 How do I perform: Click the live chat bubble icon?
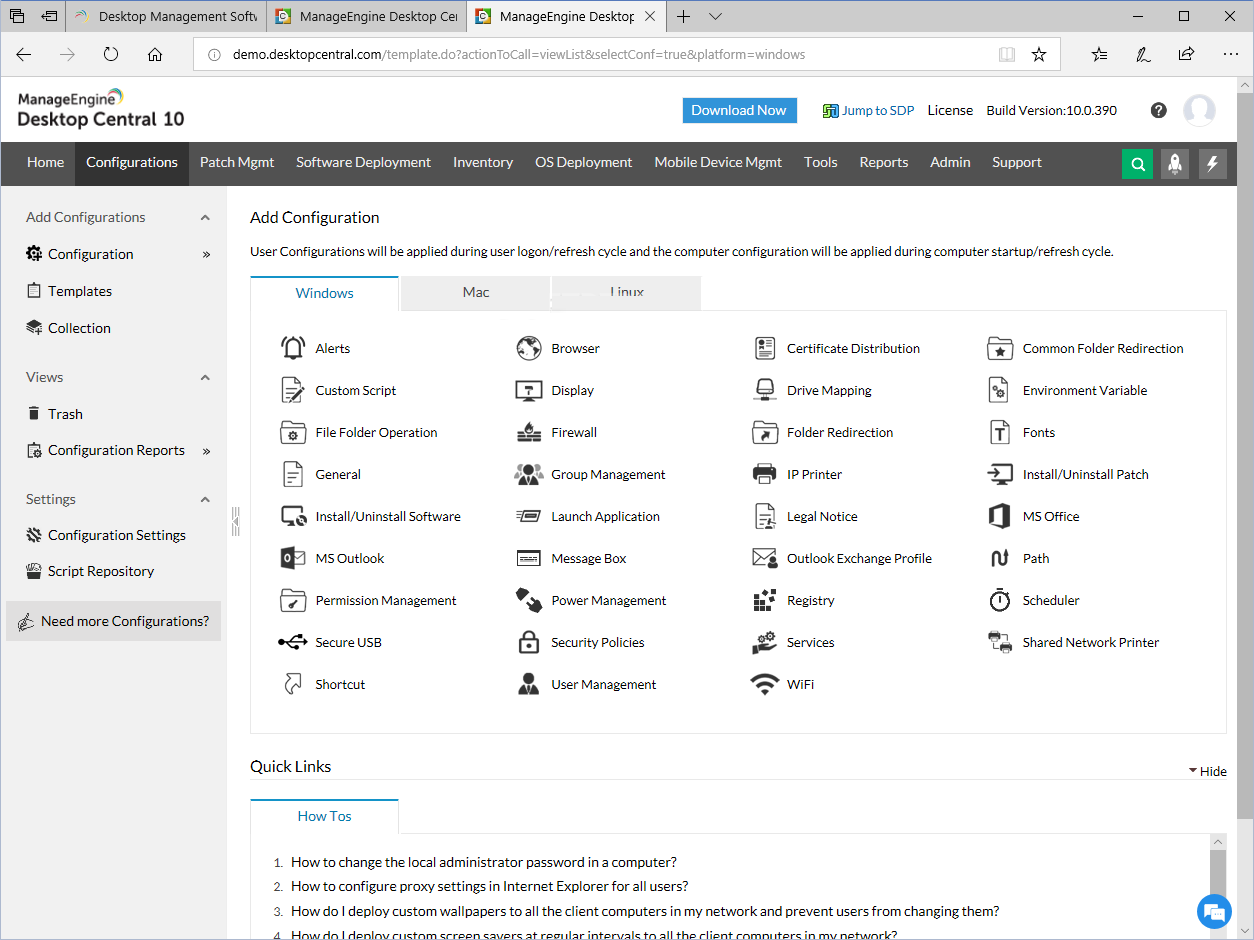[1214, 911]
